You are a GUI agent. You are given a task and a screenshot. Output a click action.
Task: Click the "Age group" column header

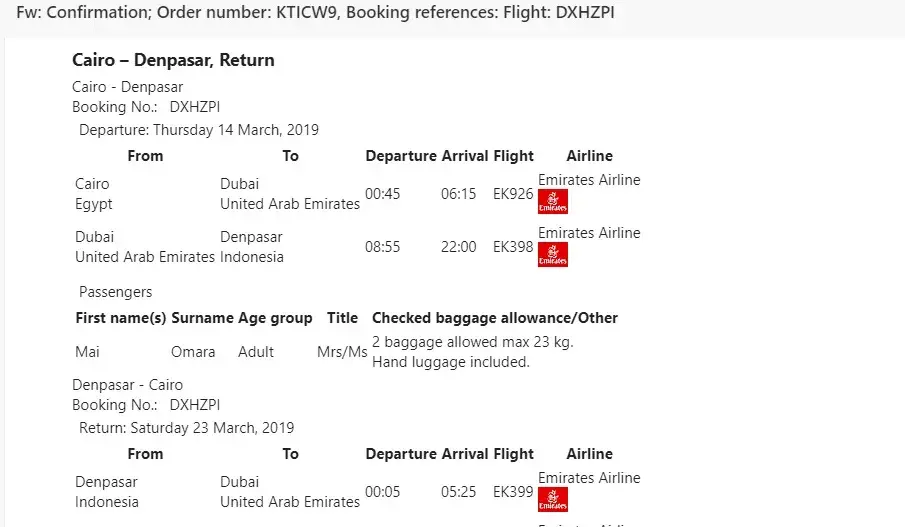[x=275, y=318]
